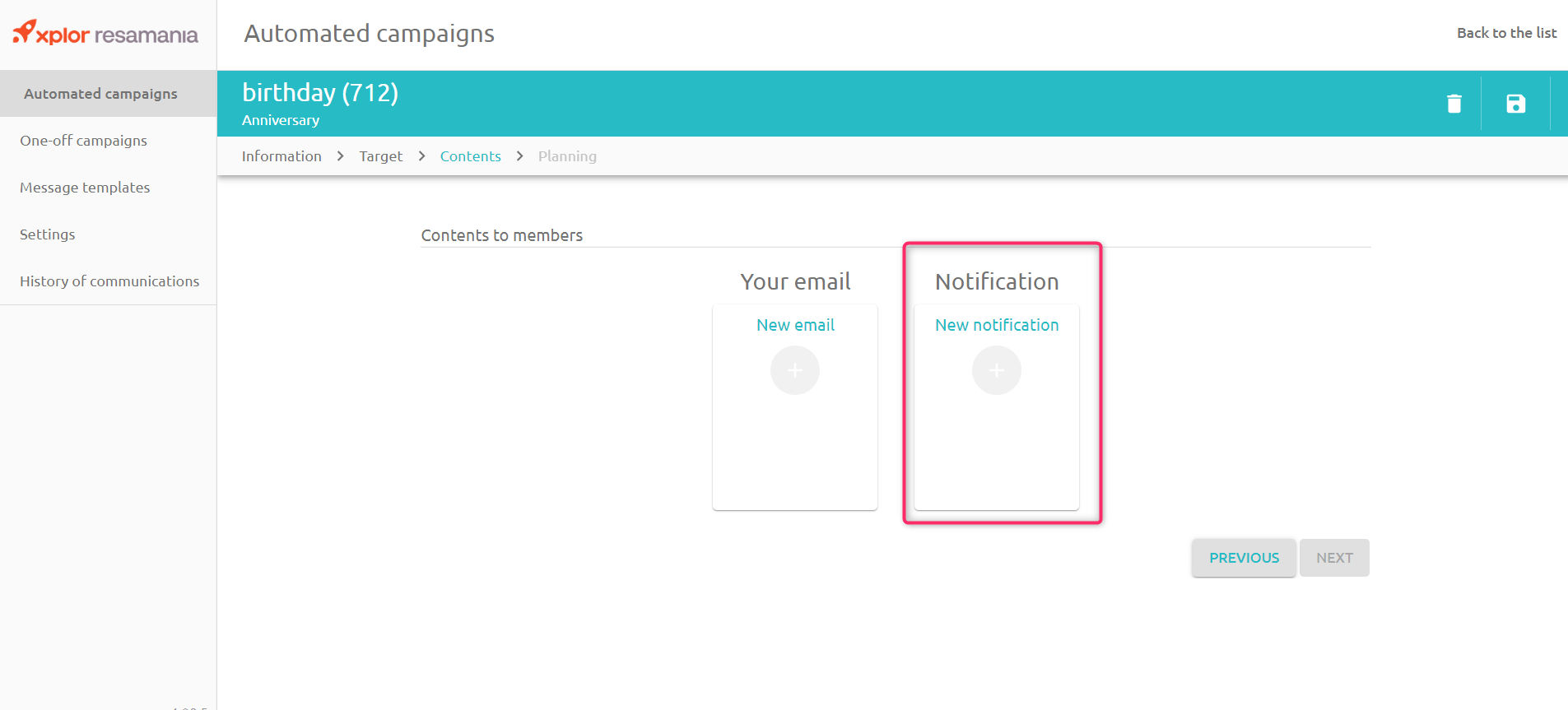Open Settings in the sidebar
The image size is (1568, 710).
[x=47, y=234]
